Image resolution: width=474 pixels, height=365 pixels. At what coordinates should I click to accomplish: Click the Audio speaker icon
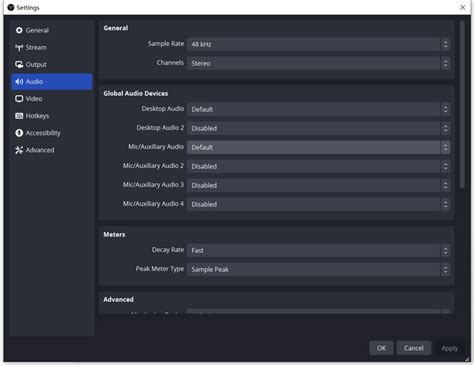[19, 82]
